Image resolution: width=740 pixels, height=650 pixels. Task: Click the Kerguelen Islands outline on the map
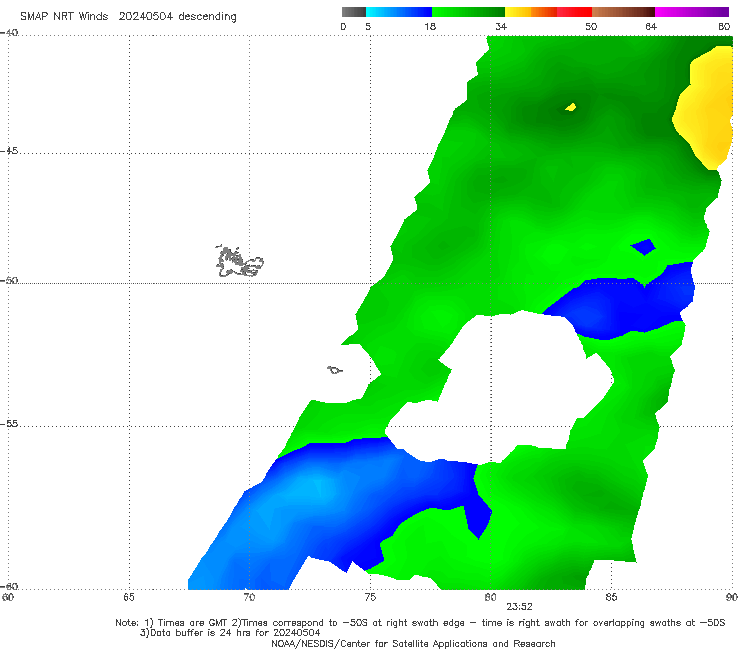coord(239,261)
